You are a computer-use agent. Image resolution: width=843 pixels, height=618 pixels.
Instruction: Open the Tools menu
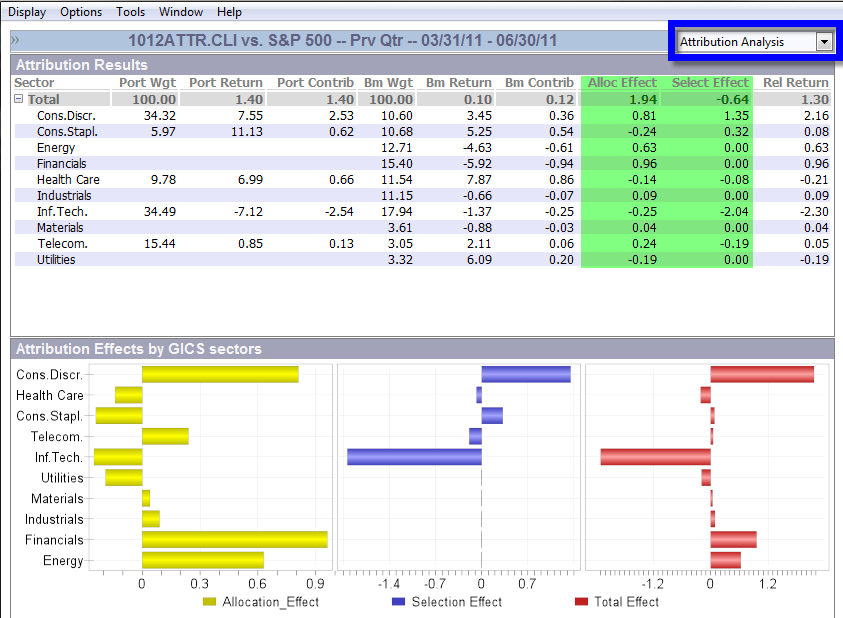coord(130,11)
